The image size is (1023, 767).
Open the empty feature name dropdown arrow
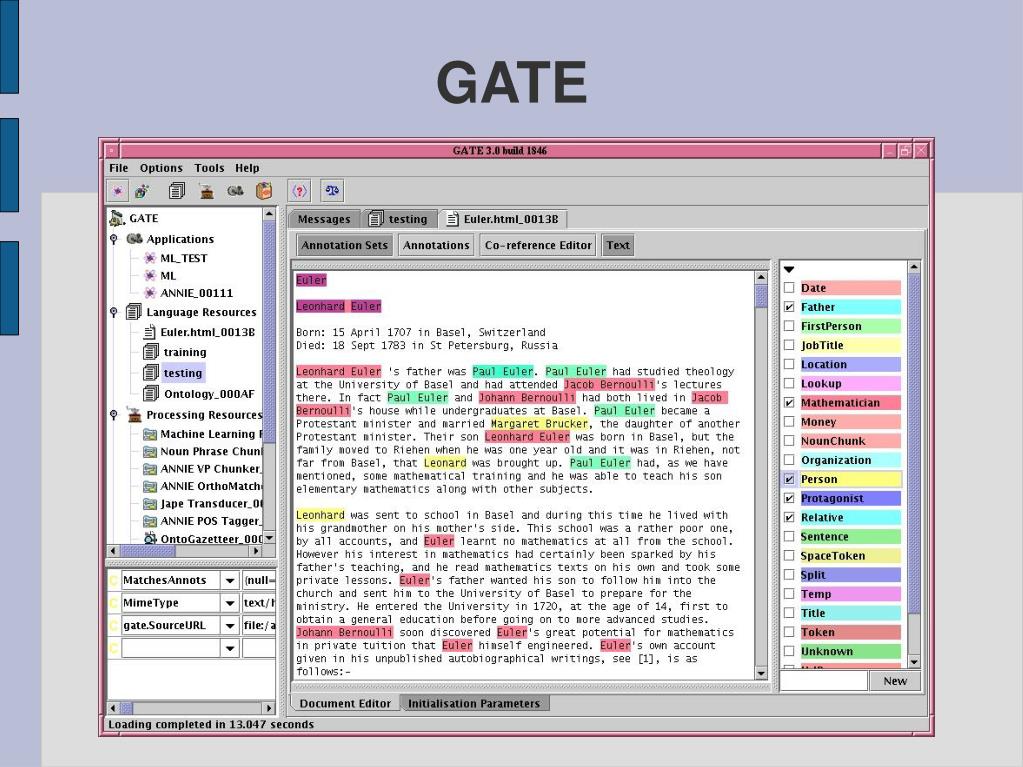230,648
